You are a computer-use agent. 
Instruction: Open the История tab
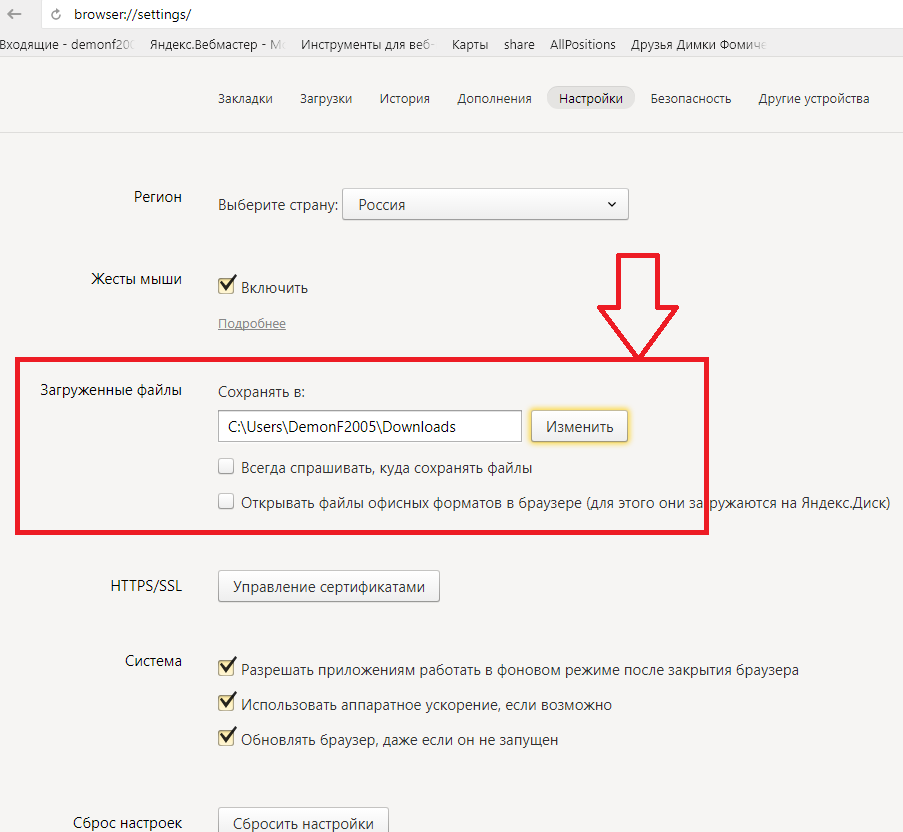[x=404, y=99]
